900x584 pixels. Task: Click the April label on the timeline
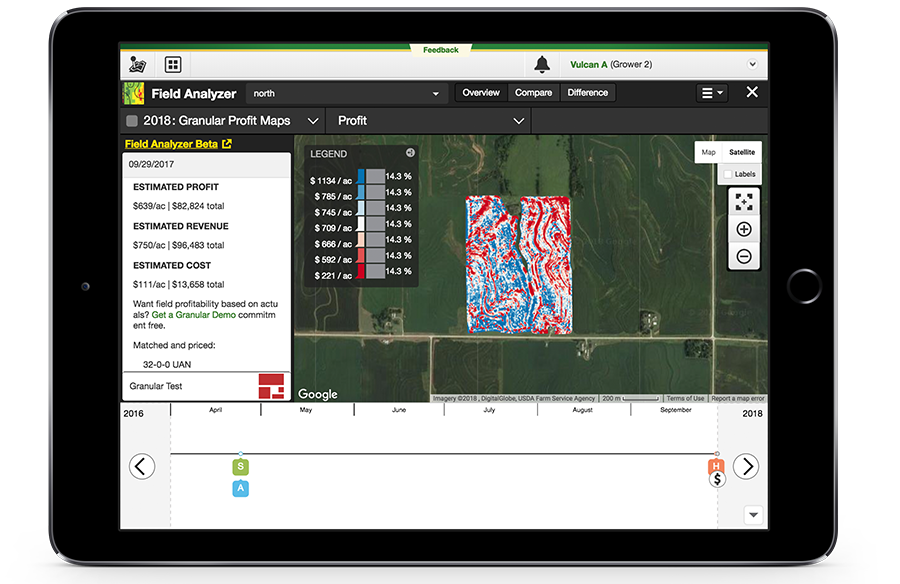(215, 409)
